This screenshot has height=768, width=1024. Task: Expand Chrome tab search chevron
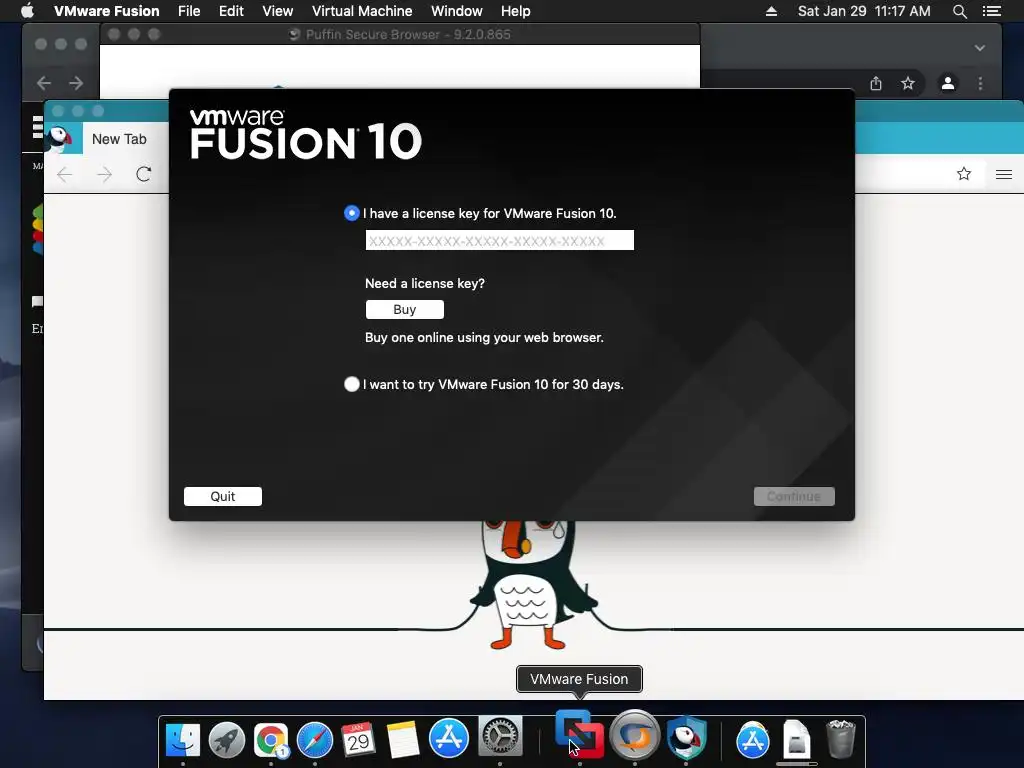[x=980, y=48]
